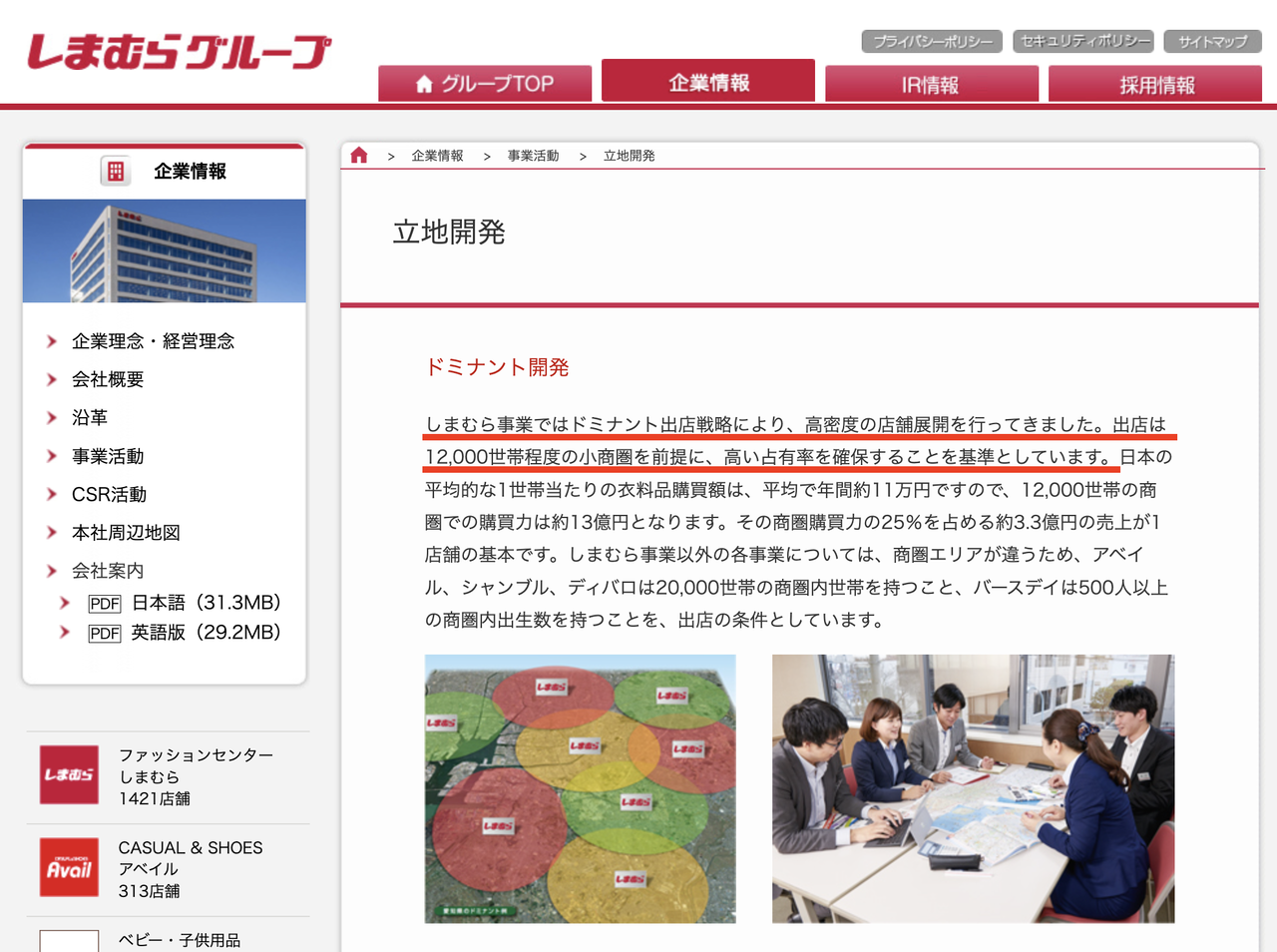Click the building icon beside 企業情報 sidebar heading
The width and height of the screenshot is (1277, 952).
pyautogui.click(x=116, y=172)
